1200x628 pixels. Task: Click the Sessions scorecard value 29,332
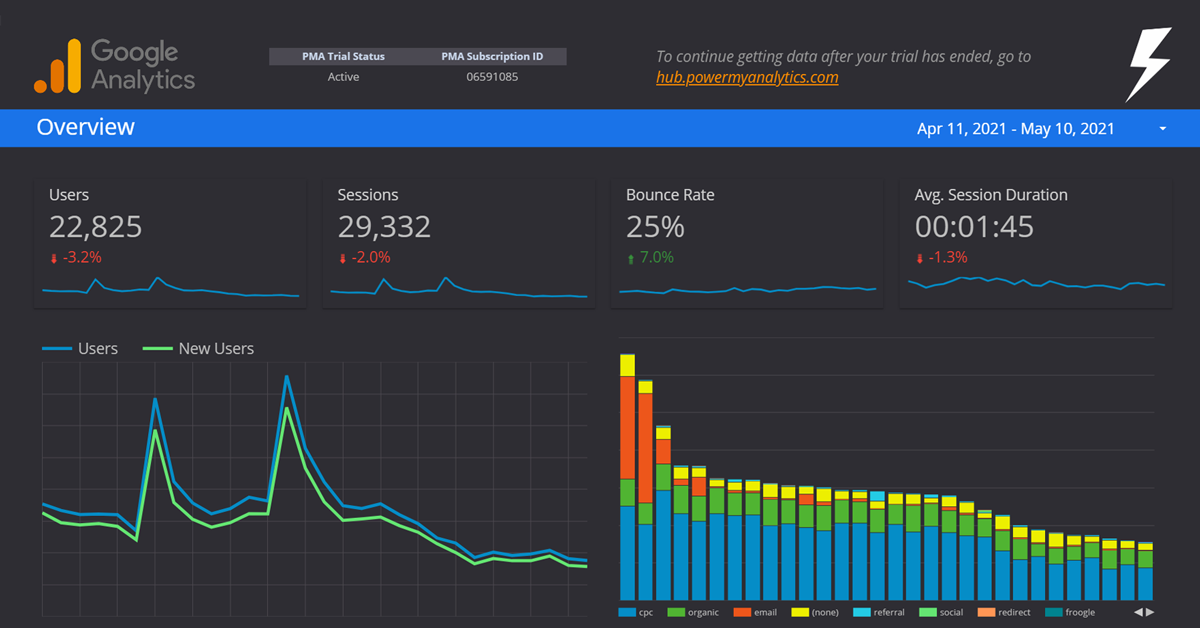[384, 227]
